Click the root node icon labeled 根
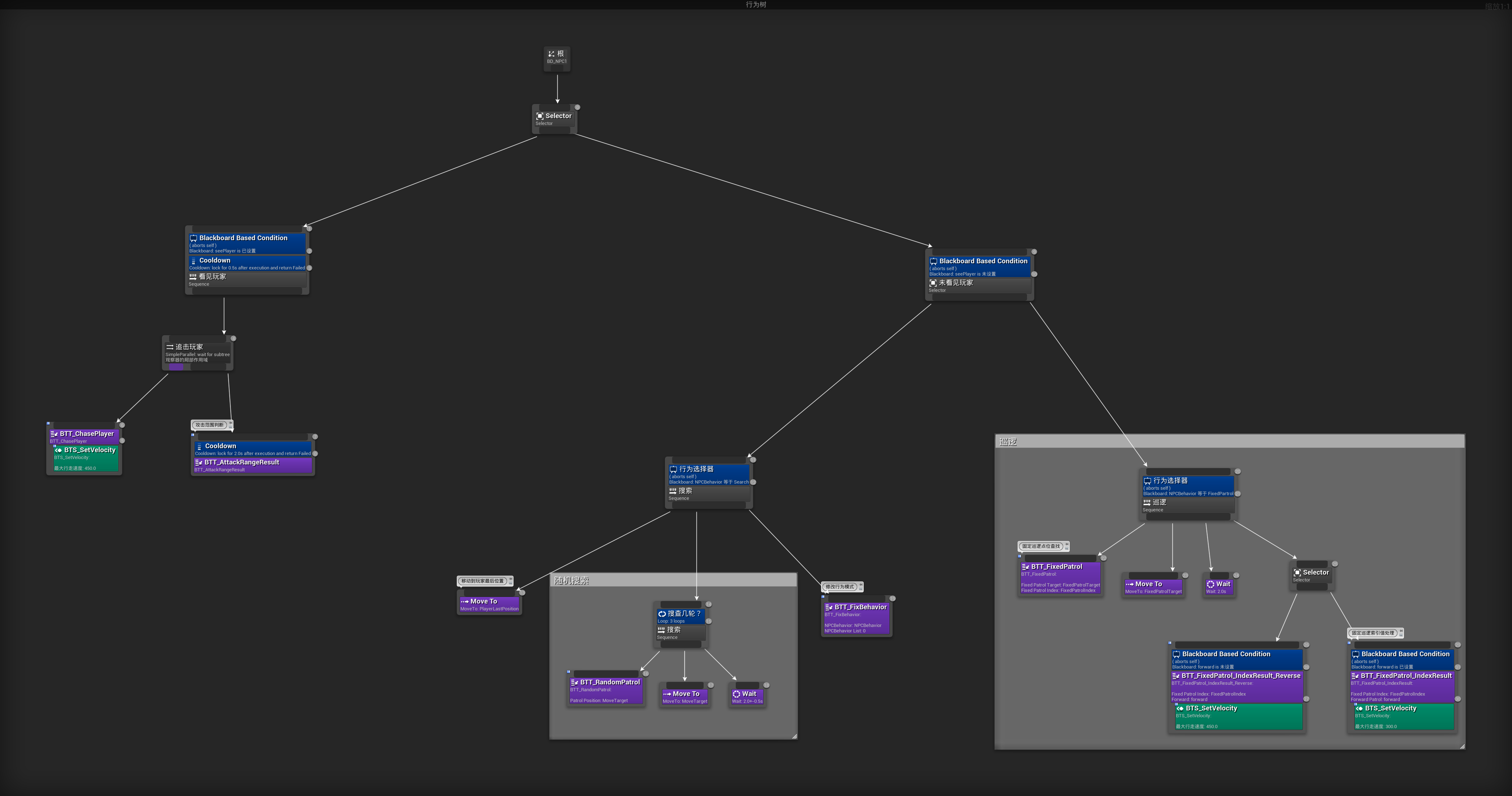Screen dimensions: 1512x796 pyautogui.click(x=551, y=54)
